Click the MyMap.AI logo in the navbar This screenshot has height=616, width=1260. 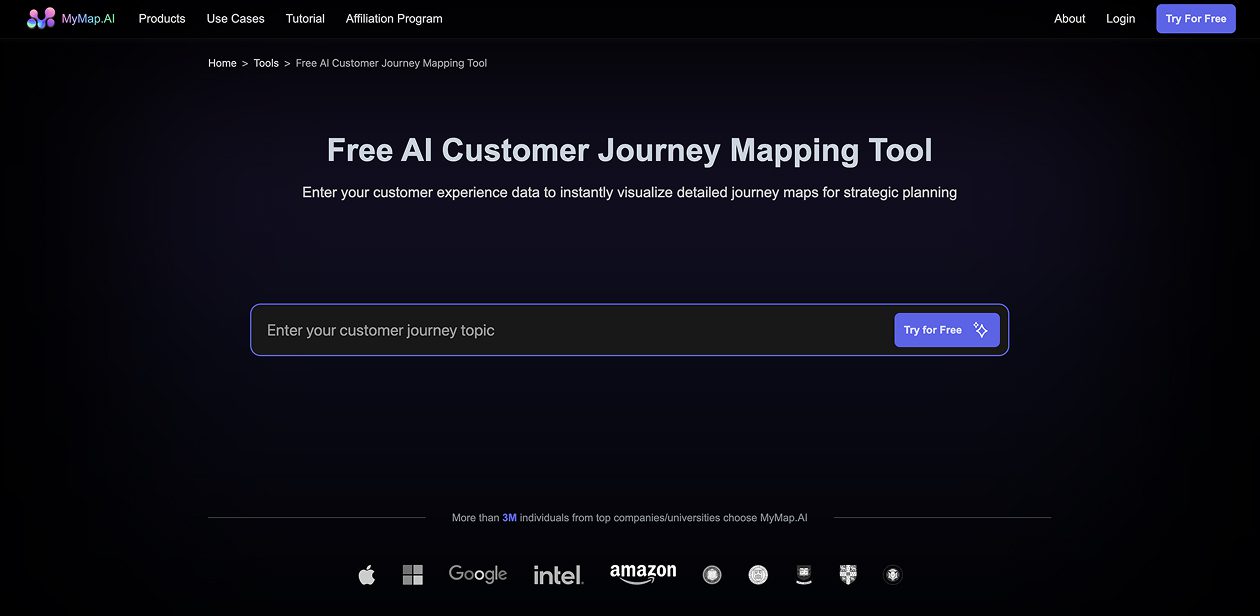point(70,18)
